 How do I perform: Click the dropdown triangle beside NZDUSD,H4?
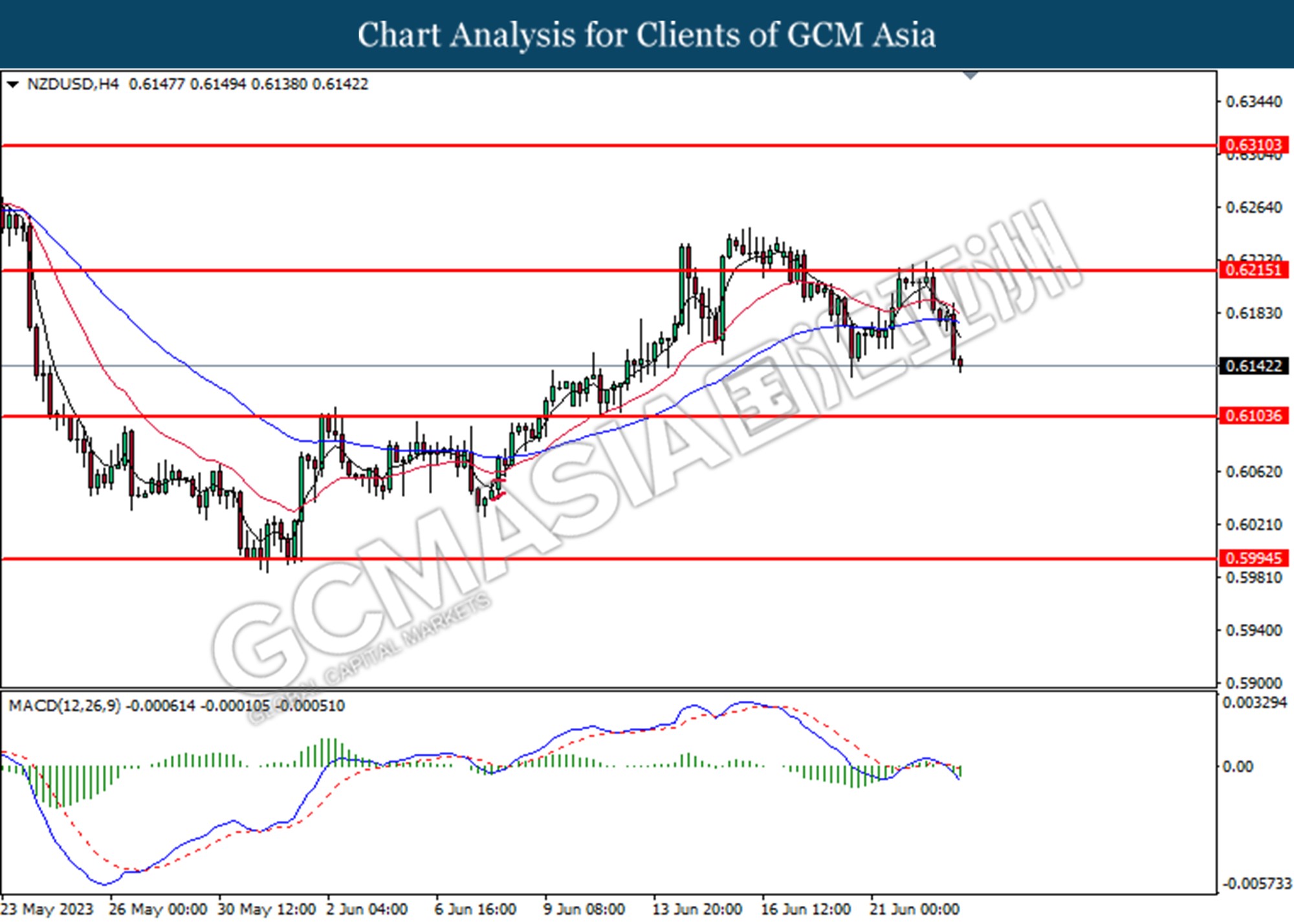tap(12, 85)
